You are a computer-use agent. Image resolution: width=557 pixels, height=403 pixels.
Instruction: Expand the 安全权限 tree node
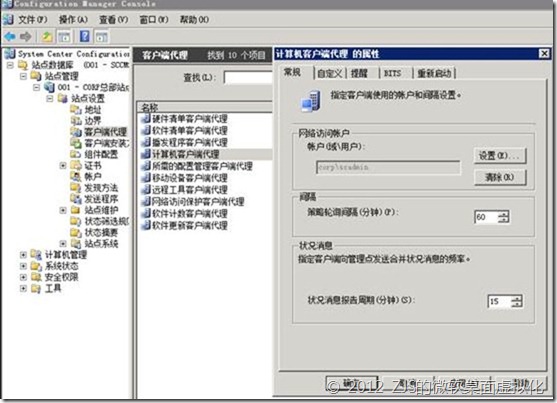coord(23,277)
